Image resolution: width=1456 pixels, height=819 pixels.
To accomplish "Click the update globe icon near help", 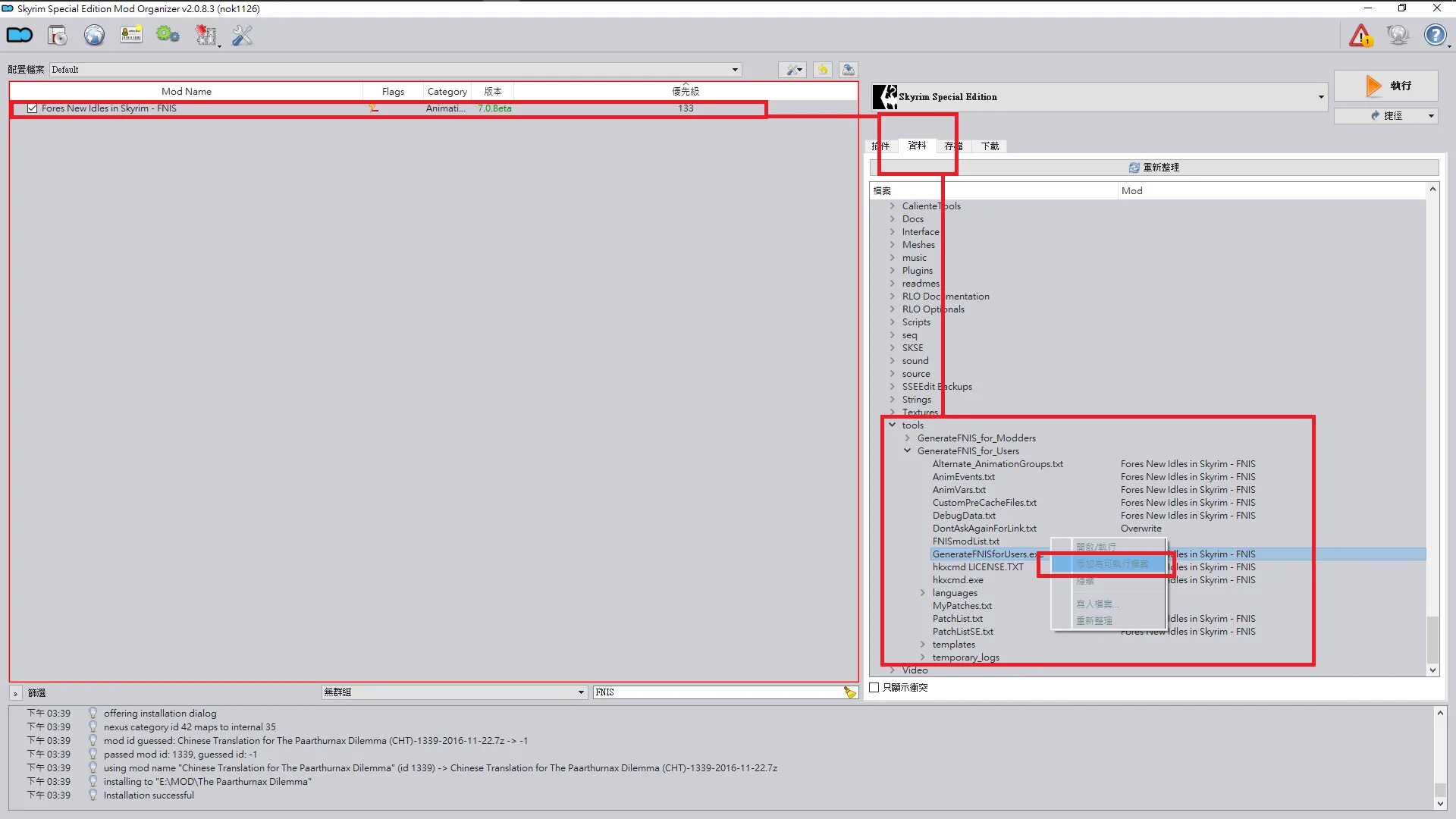I will click(1398, 35).
